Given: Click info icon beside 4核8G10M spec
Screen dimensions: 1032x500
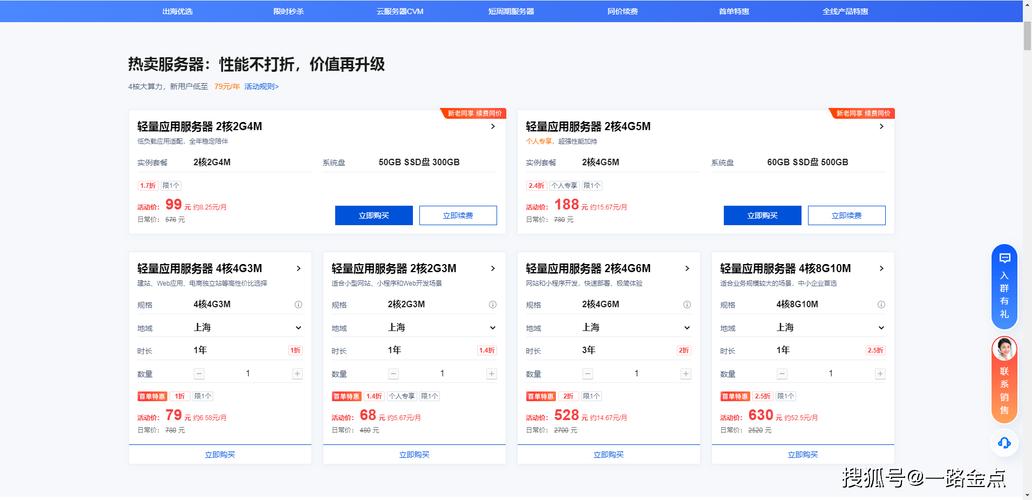Looking at the screenshot, I should click(880, 304).
